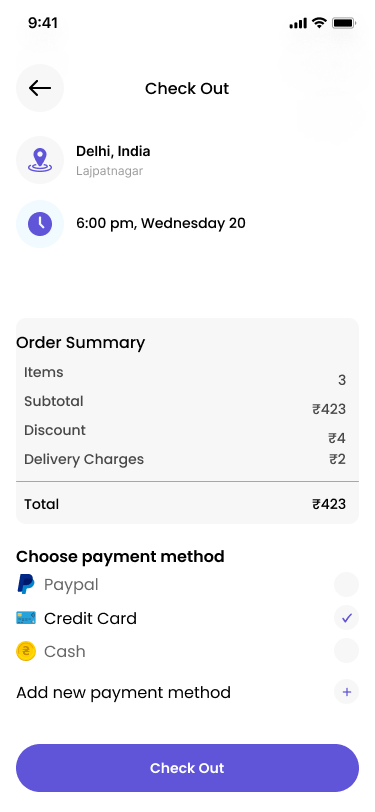Tap the Order Summary heading
Screen dimensions: 375x812
(80, 343)
